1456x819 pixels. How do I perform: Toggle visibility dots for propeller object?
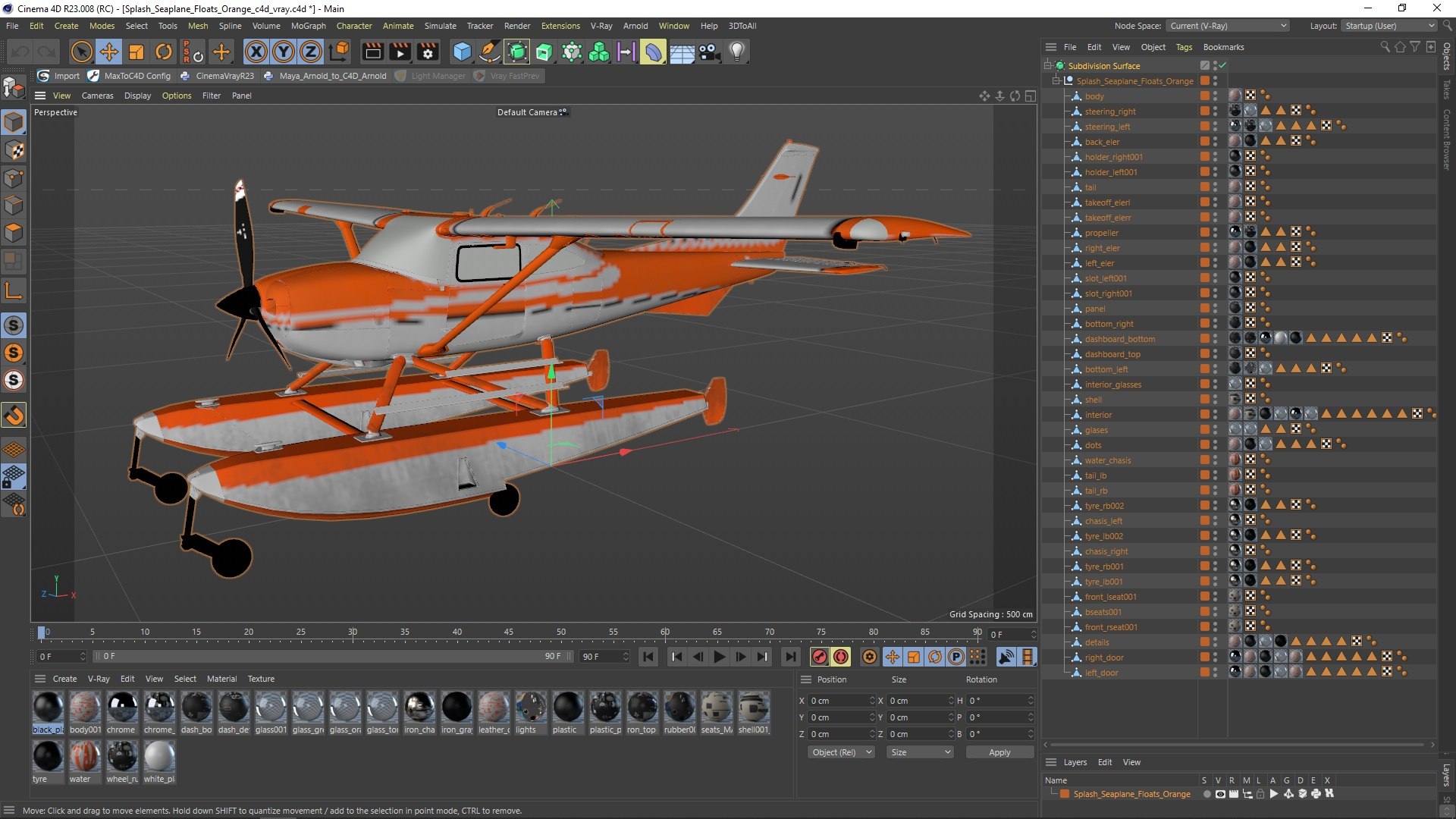[x=1215, y=233]
